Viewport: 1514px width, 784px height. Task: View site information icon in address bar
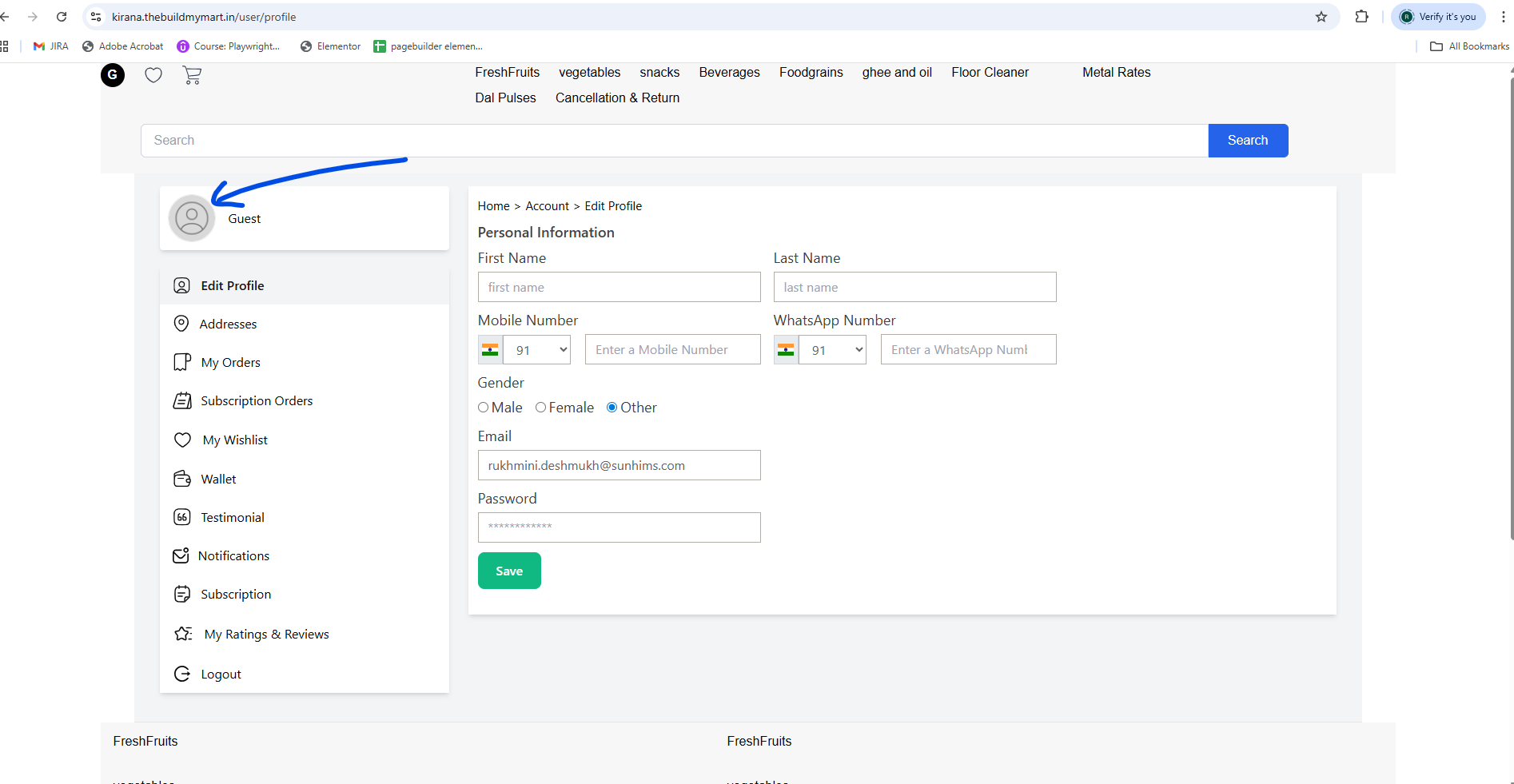(x=96, y=17)
